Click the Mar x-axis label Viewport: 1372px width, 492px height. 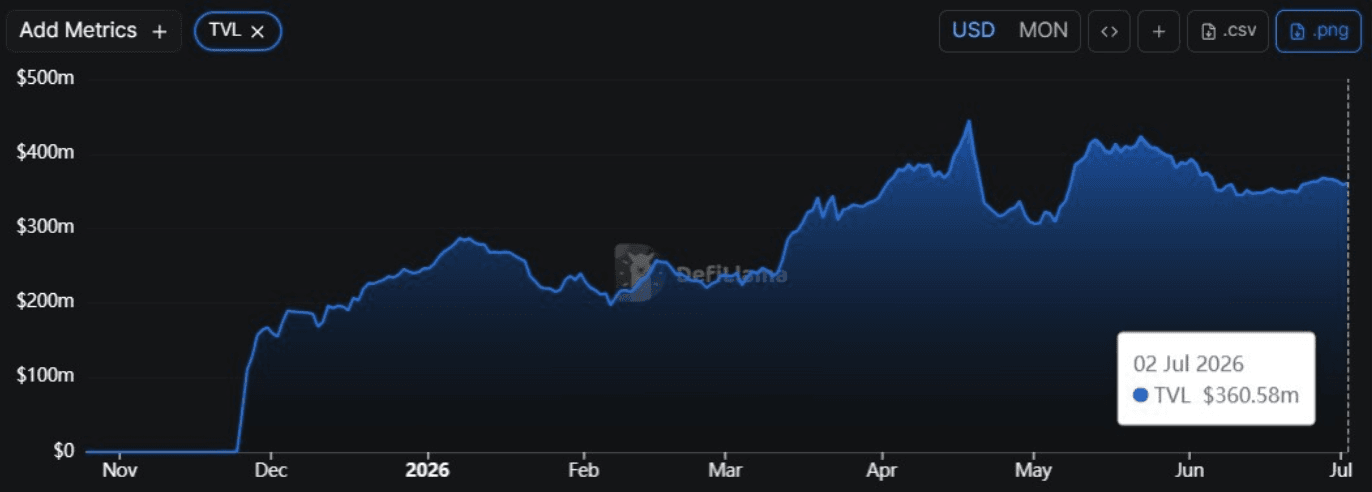725,470
